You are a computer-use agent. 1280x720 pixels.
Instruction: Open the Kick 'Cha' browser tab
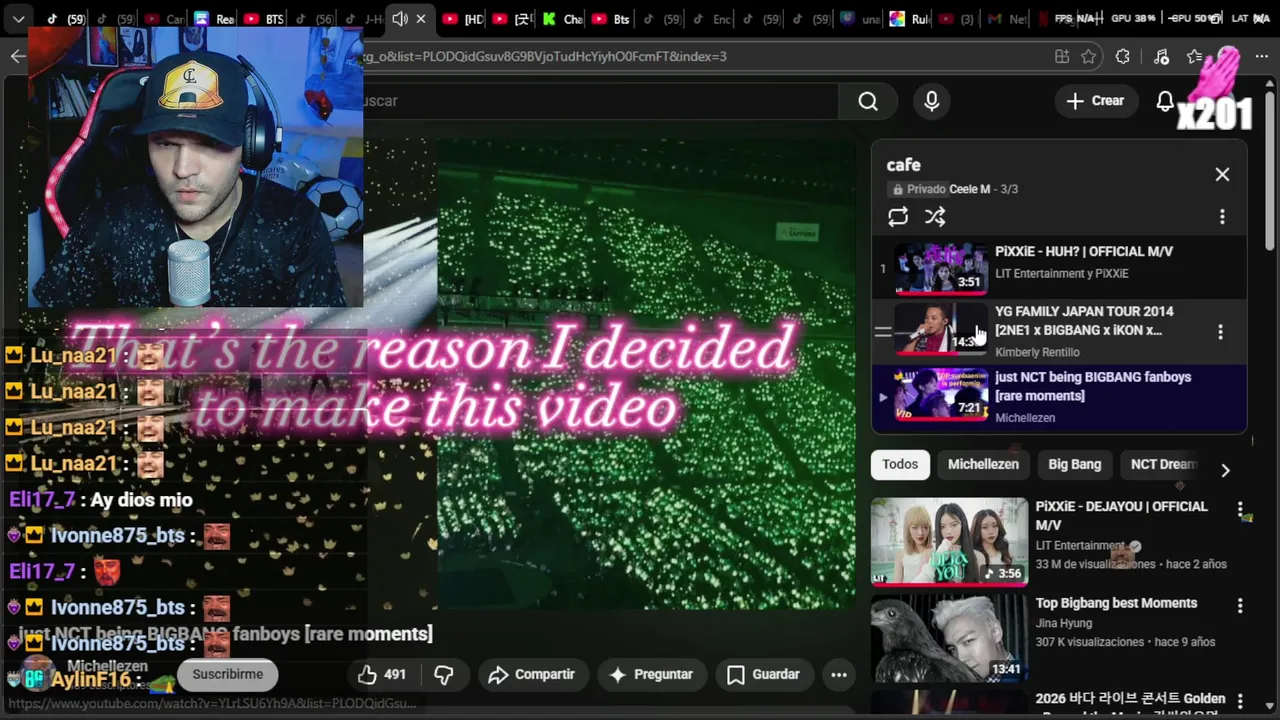coord(562,19)
